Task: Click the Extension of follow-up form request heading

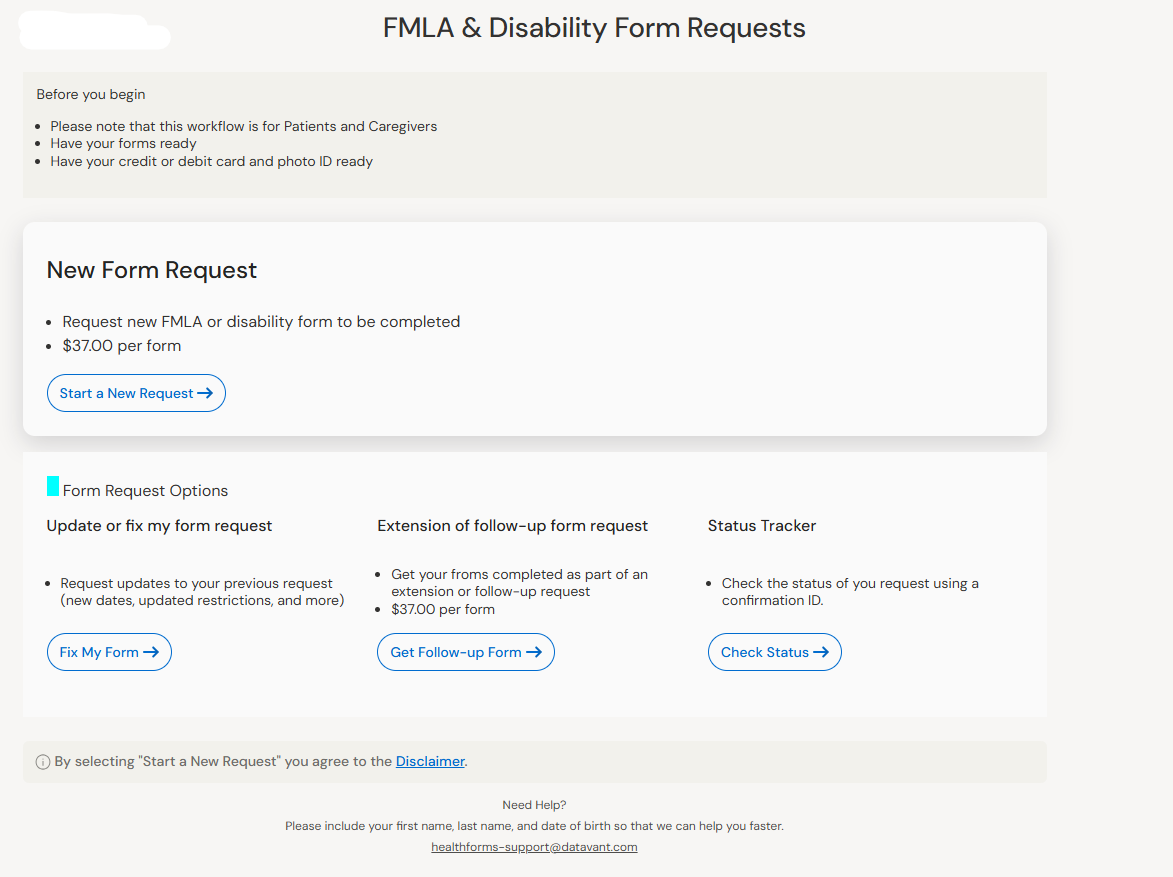Action: tap(512, 526)
